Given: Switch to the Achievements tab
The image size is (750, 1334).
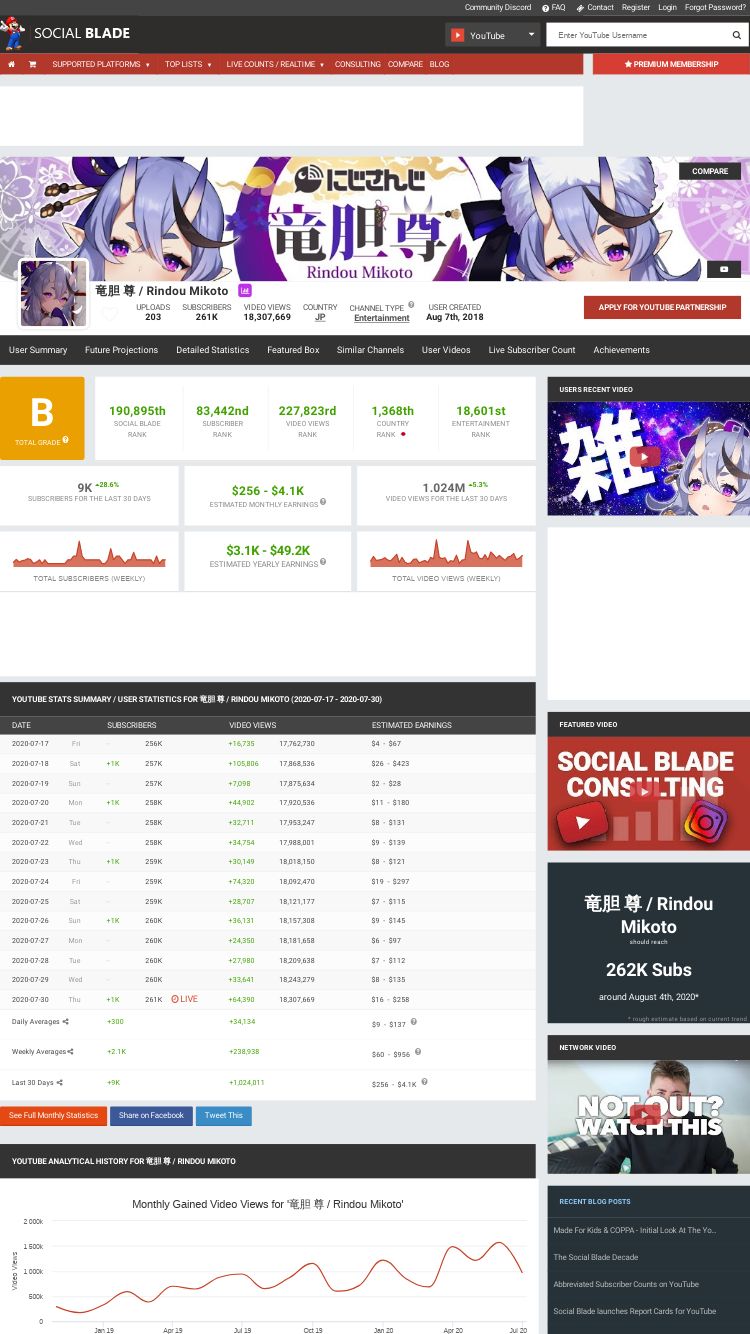Looking at the screenshot, I should [621, 350].
